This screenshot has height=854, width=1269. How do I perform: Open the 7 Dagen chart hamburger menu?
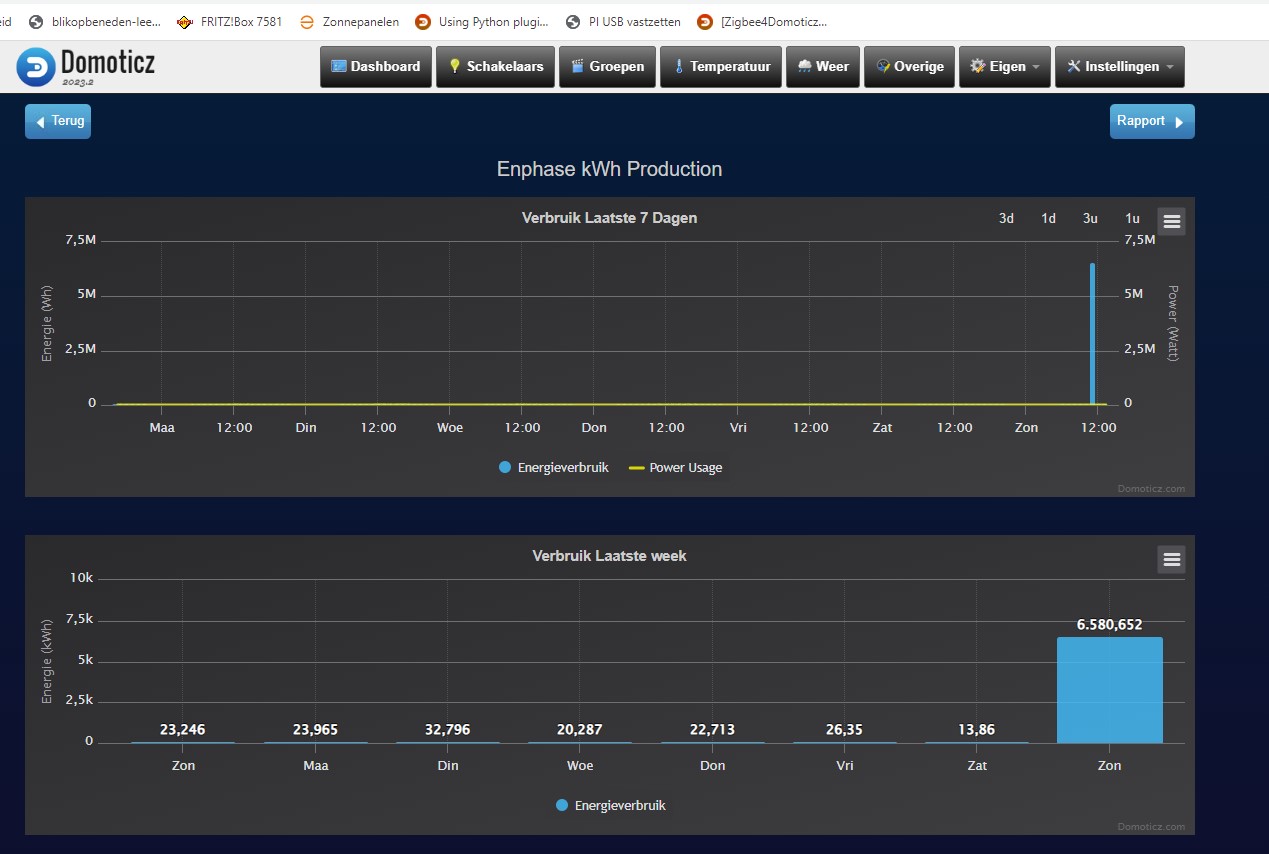click(1171, 222)
